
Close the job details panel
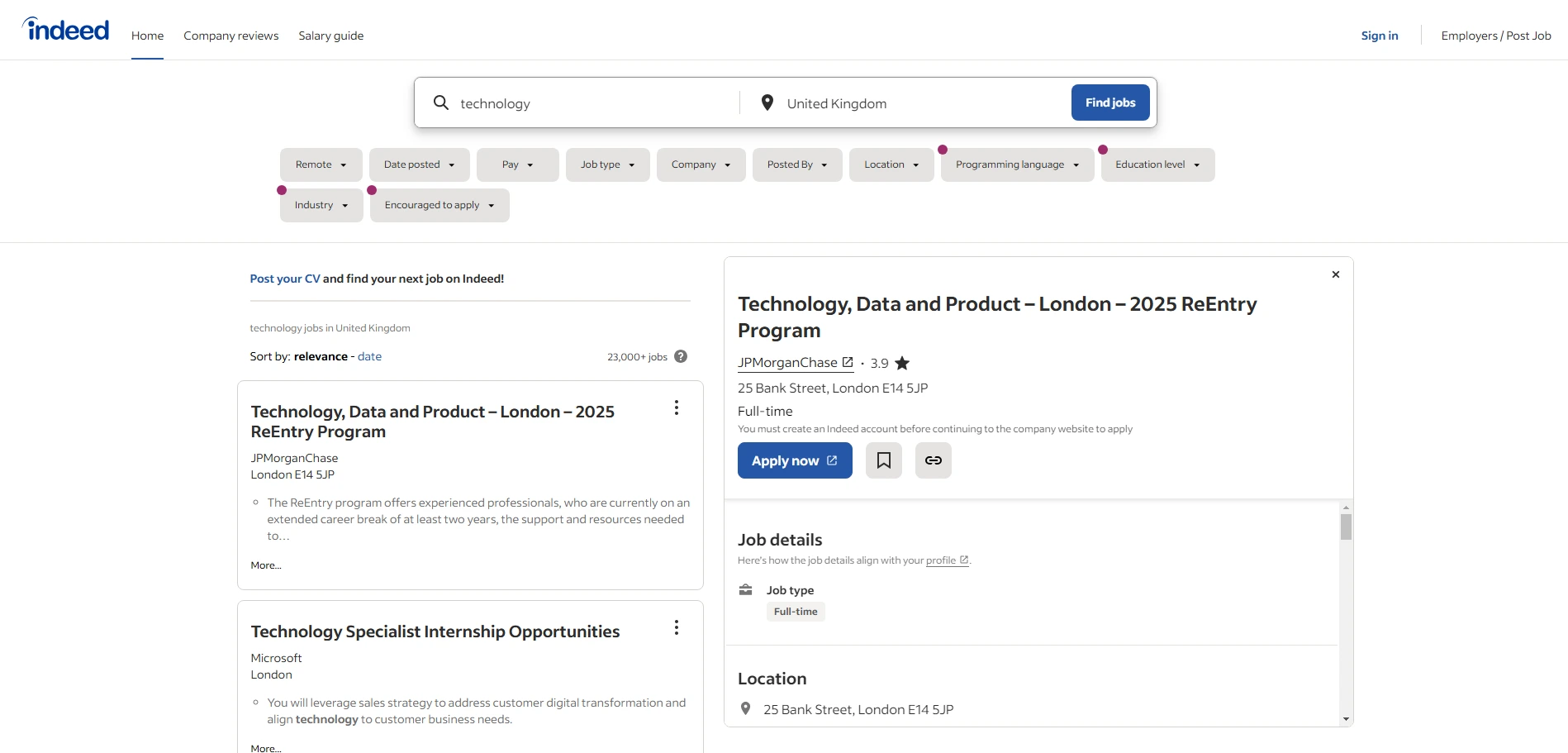pyautogui.click(x=1335, y=274)
